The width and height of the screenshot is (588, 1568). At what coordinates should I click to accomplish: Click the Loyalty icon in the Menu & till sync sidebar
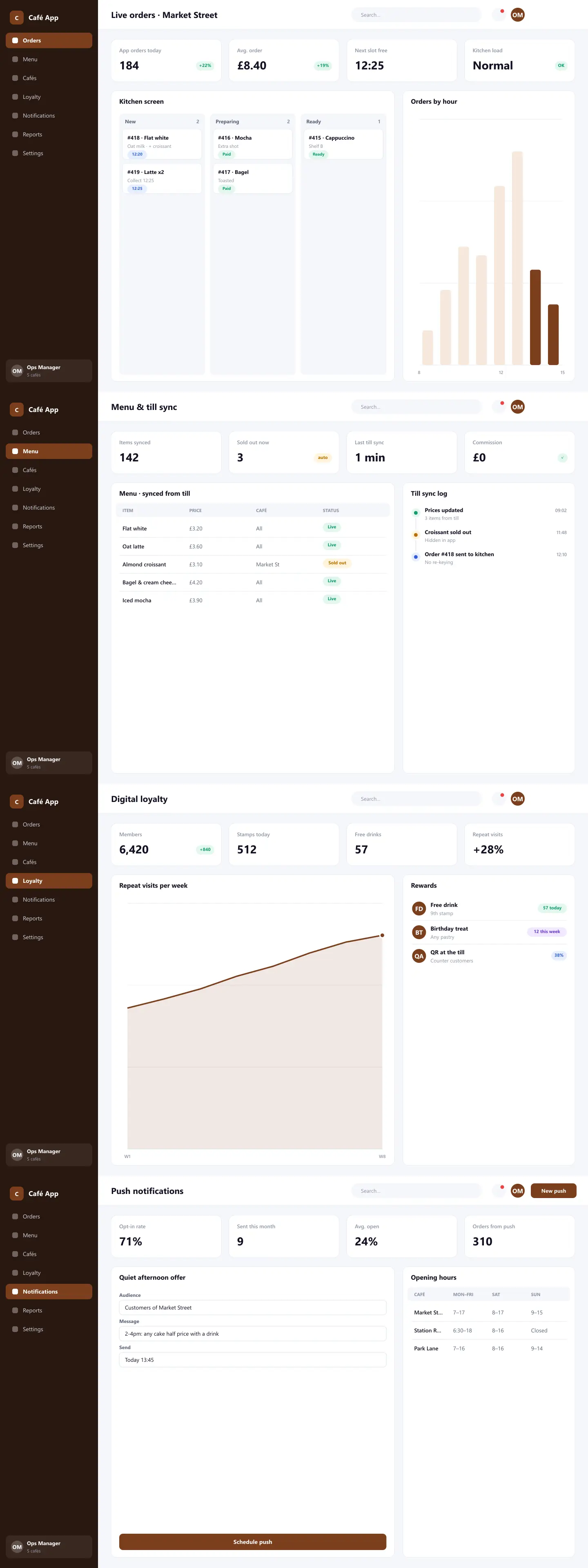(15, 489)
